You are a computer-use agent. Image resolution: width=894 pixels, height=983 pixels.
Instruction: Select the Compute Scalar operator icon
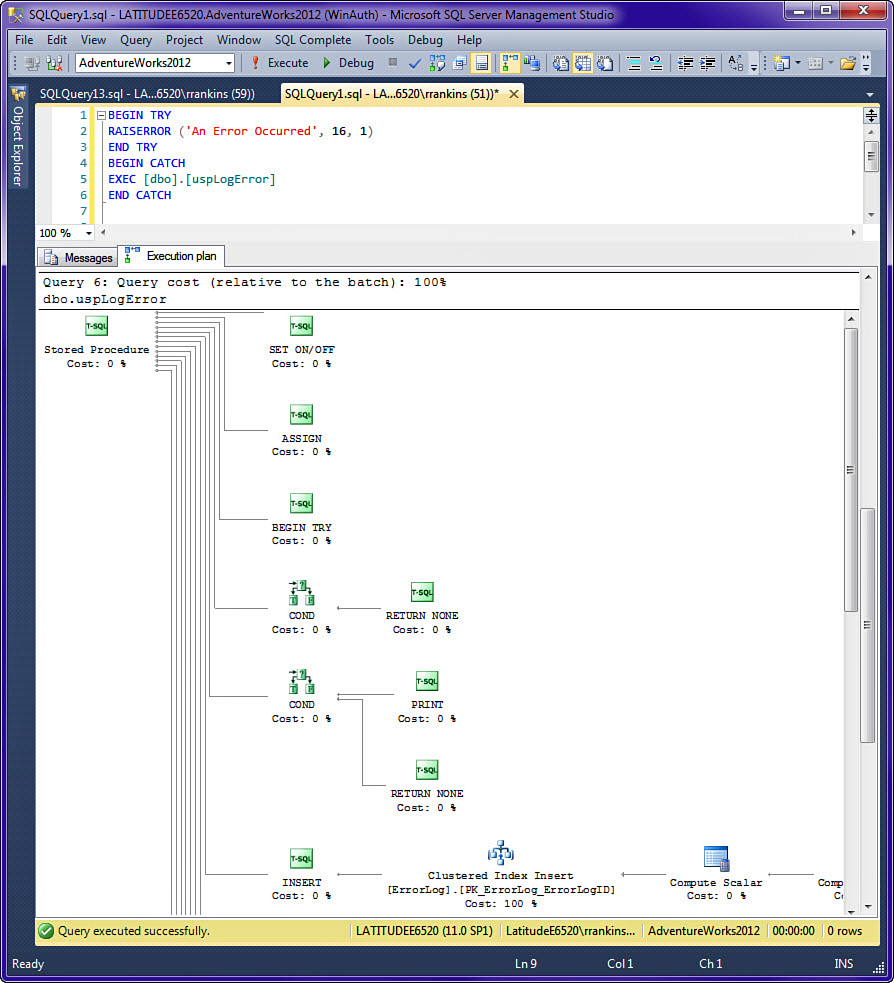pyautogui.click(x=716, y=859)
